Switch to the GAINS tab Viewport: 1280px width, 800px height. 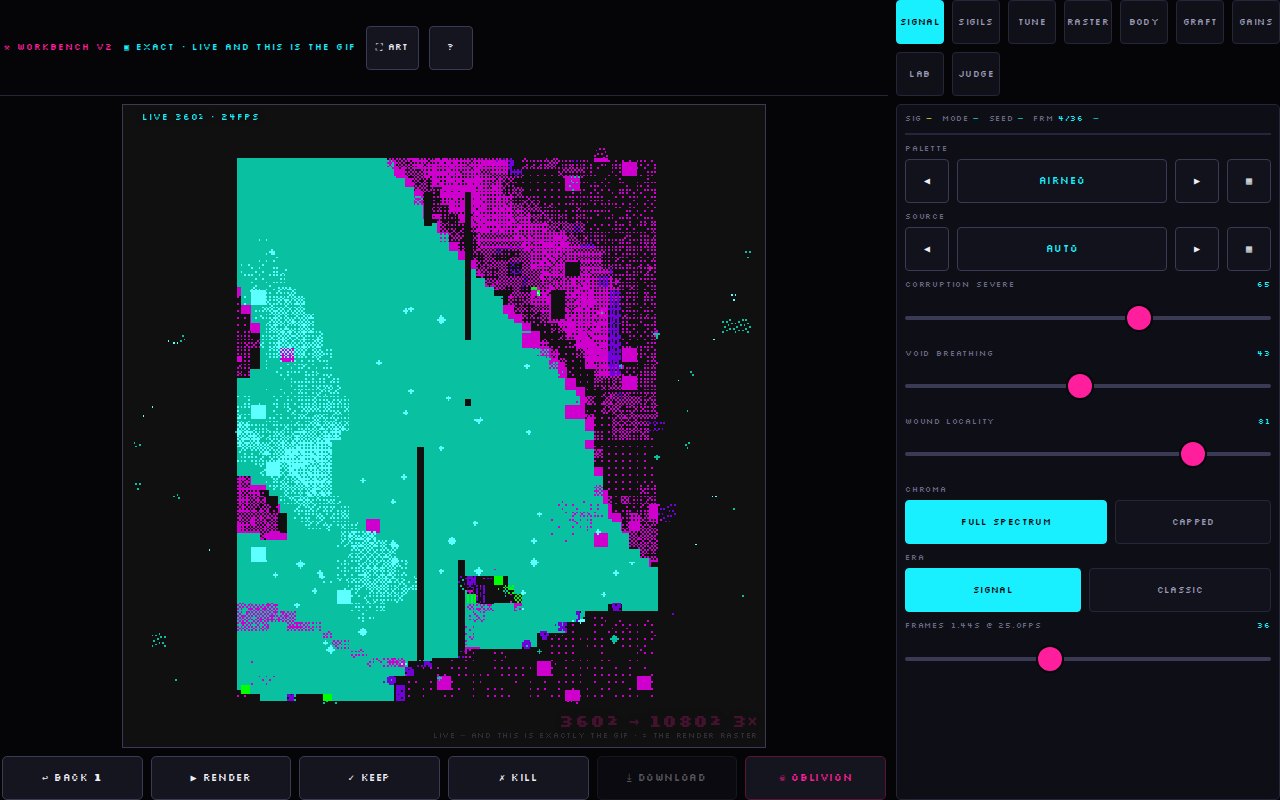click(1256, 22)
